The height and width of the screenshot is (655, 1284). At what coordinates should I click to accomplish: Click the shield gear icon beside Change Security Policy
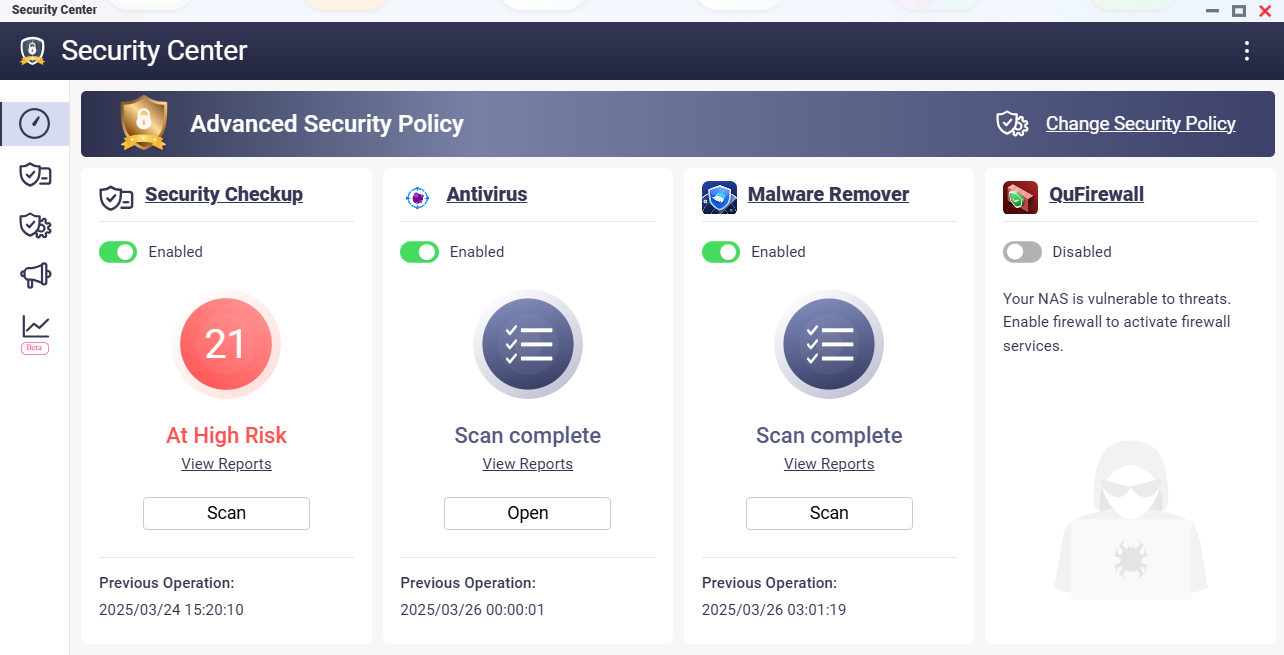click(x=1012, y=123)
